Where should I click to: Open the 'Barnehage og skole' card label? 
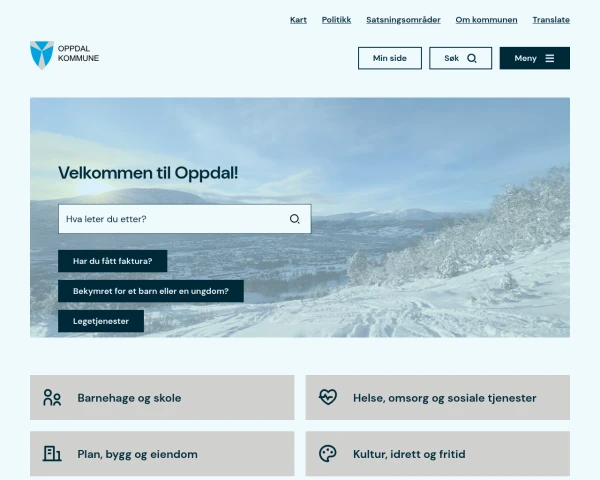coord(129,398)
